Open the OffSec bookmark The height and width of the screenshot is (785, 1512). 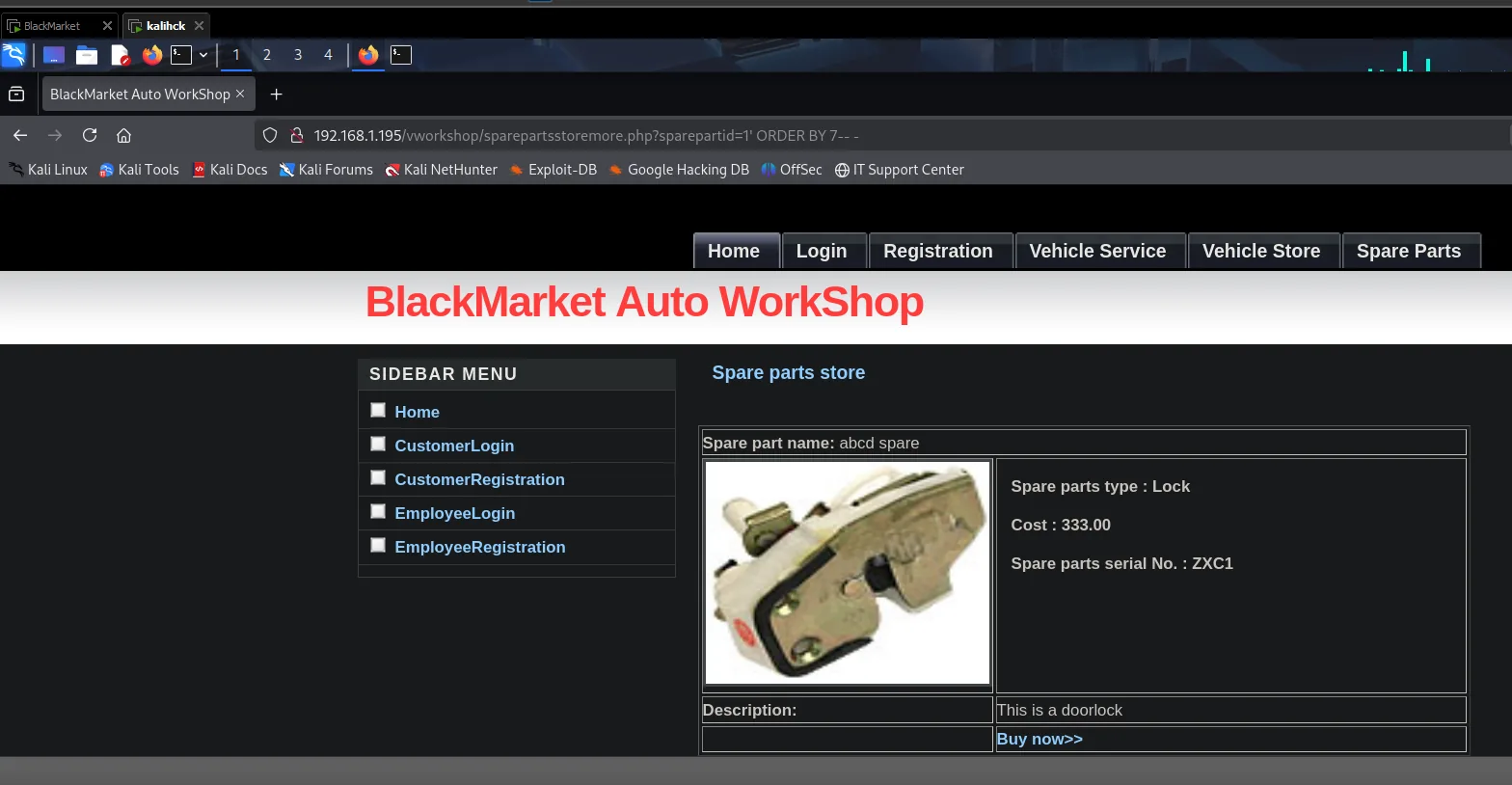click(x=791, y=170)
